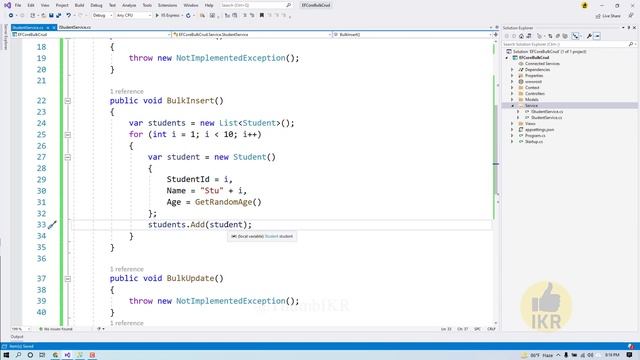Start debugging with IIS Express button
The height and width of the screenshot is (360, 640).
pyautogui.click(x=168, y=16)
